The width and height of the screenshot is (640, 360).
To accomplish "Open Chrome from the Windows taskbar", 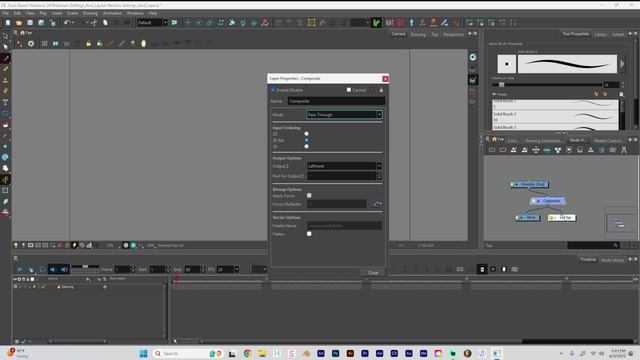I will click(247, 353).
